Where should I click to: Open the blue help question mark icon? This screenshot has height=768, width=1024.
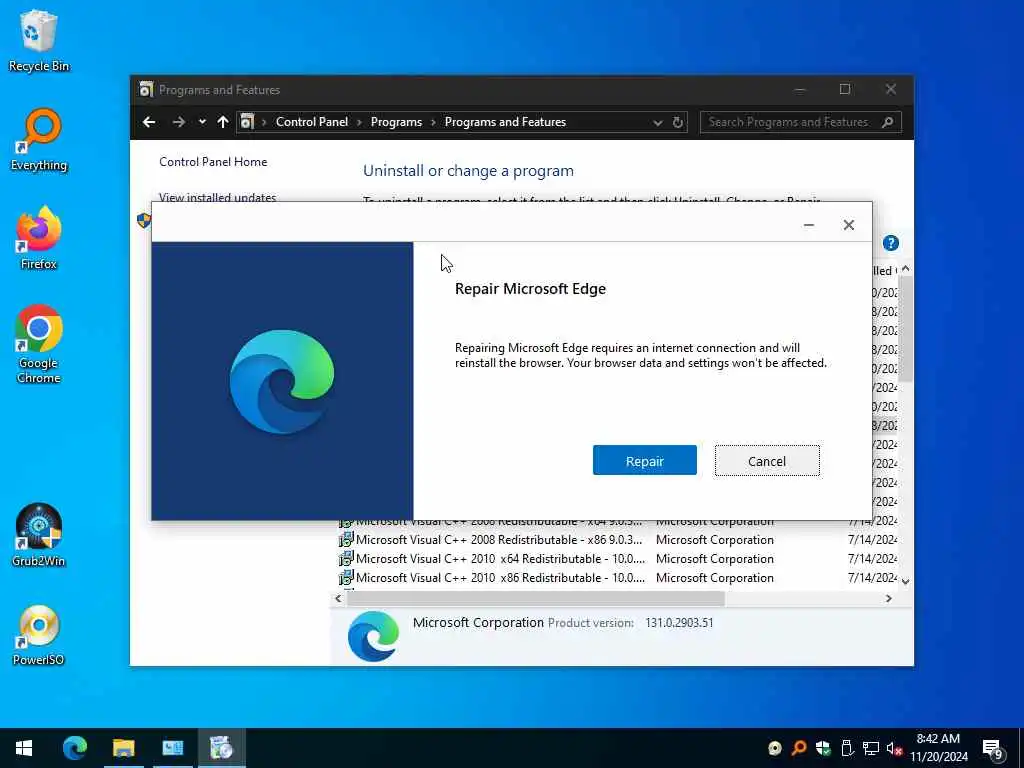(890, 243)
